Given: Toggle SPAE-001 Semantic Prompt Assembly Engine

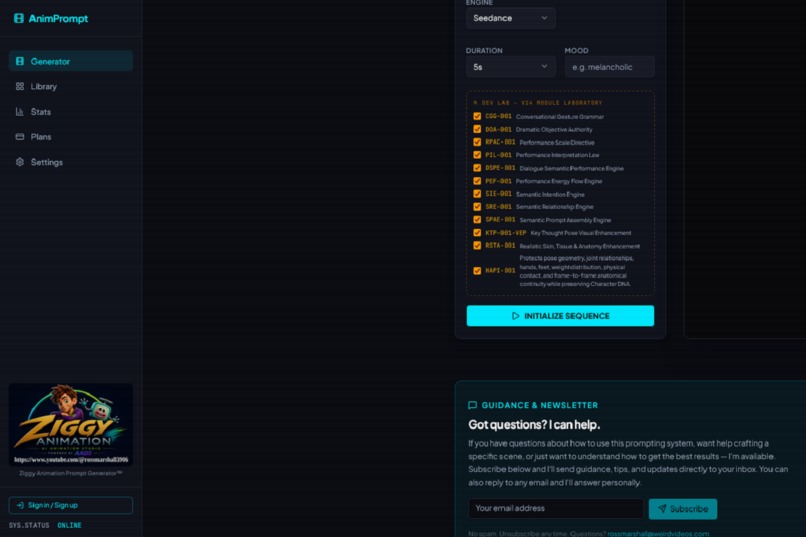Looking at the screenshot, I should point(477,219).
